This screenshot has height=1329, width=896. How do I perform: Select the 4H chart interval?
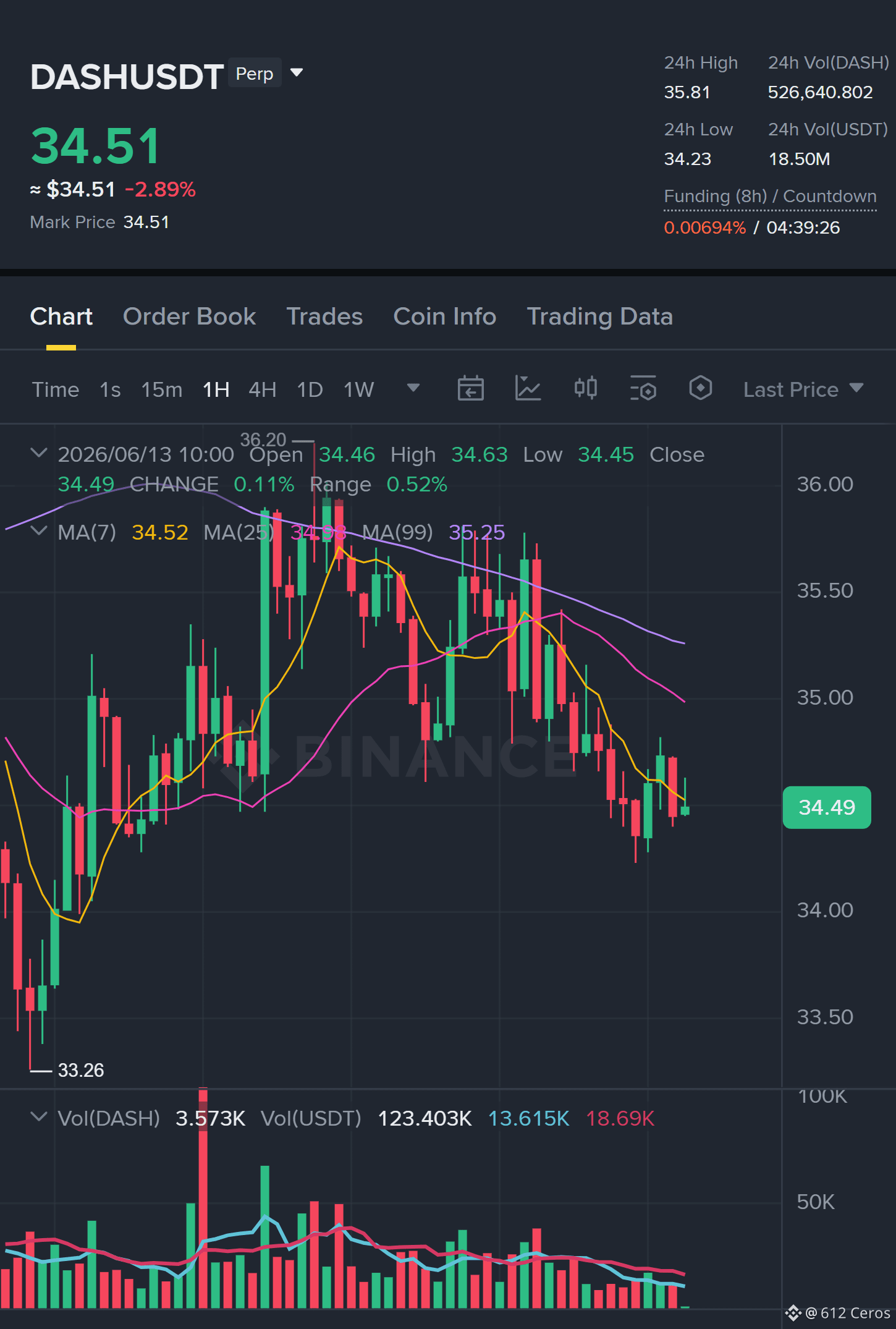click(x=262, y=389)
